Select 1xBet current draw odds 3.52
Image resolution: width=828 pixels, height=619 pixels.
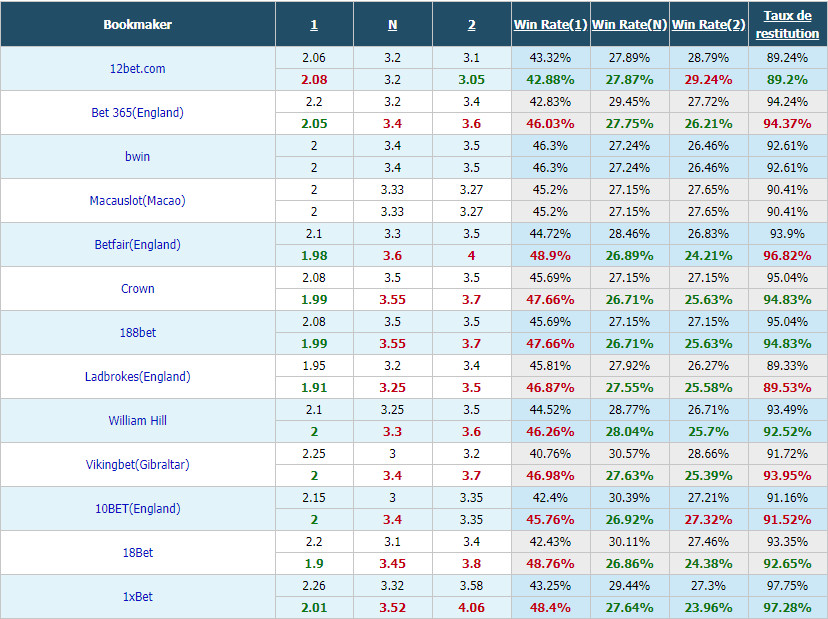[392, 607]
